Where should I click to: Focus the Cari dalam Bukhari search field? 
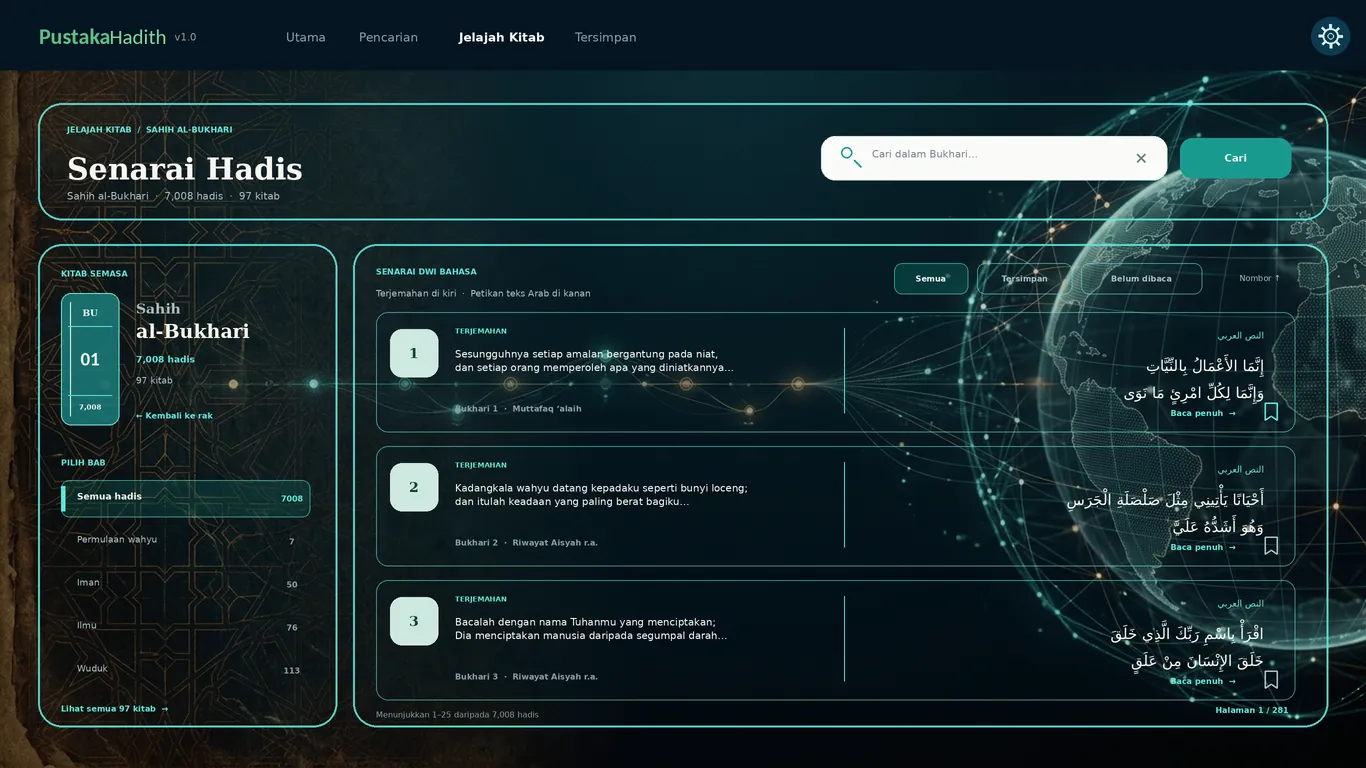(994, 158)
